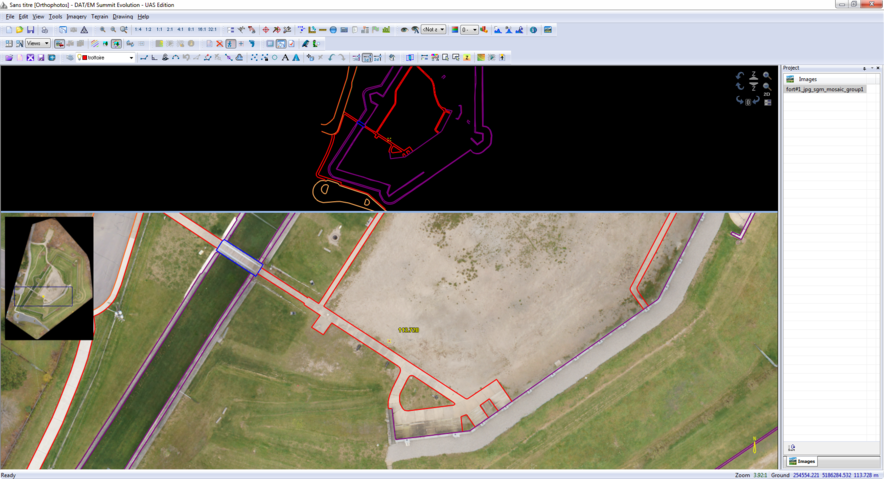Click the redo arrow in drawing toolbar
884x479 pixels.
tap(342, 57)
